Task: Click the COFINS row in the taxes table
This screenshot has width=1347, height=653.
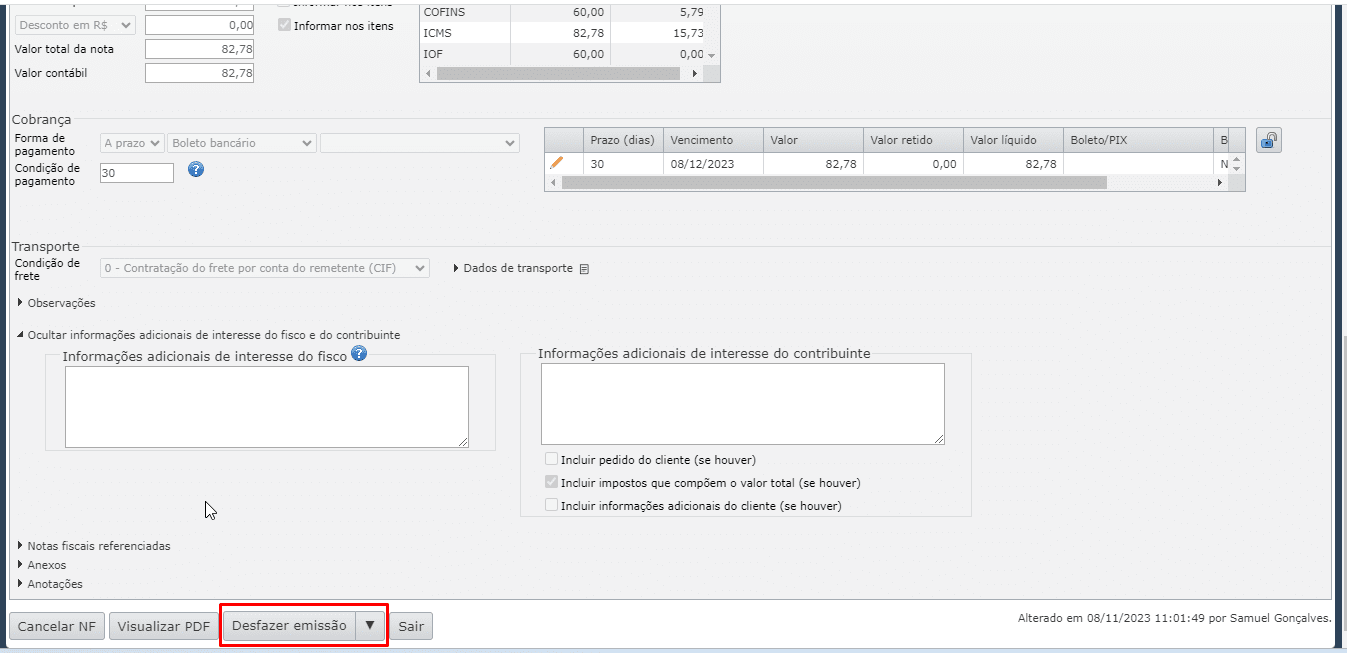Action: pyautogui.click(x=563, y=12)
